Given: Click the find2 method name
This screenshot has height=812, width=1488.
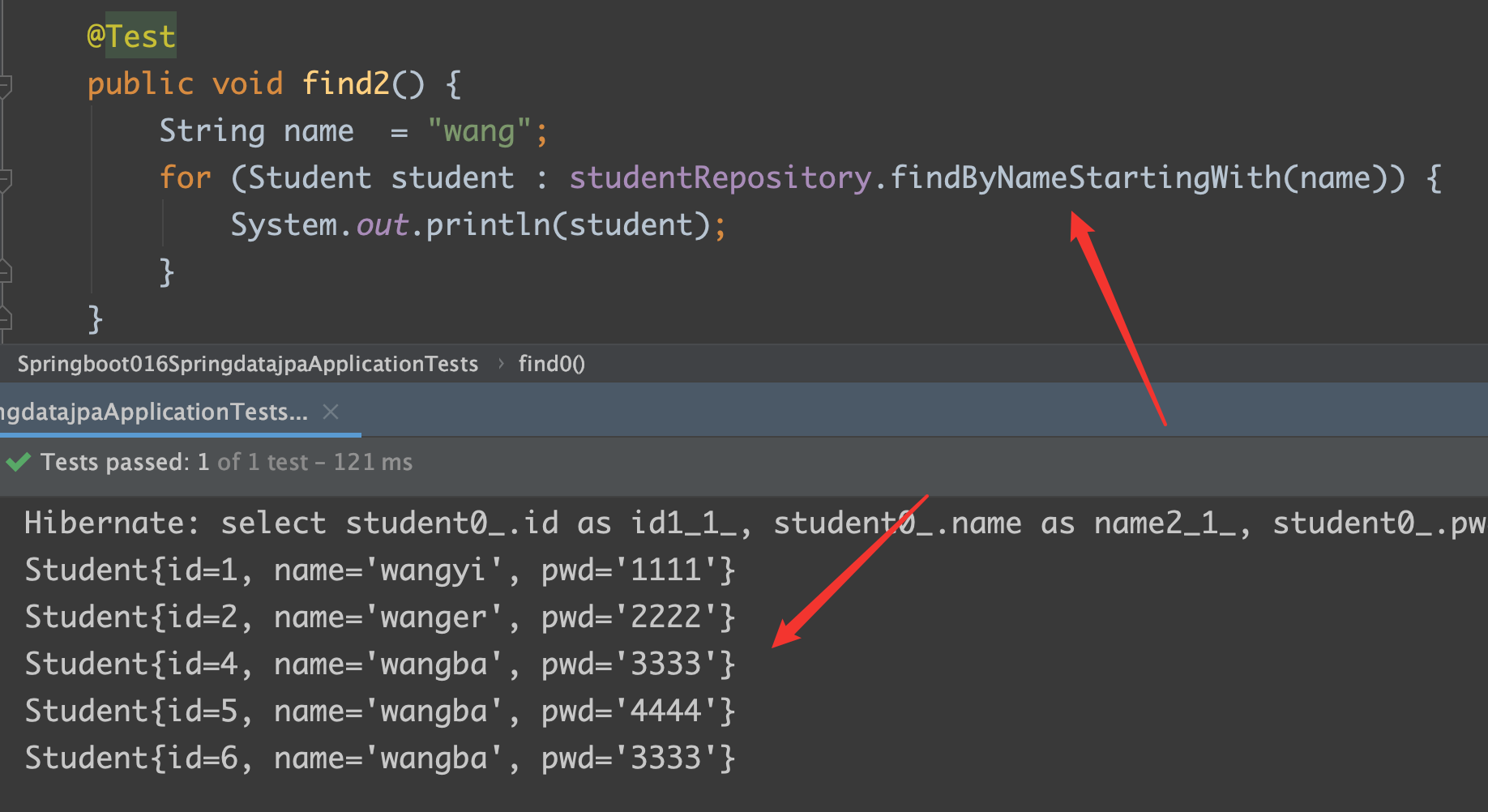Looking at the screenshot, I should tap(346, 83).
